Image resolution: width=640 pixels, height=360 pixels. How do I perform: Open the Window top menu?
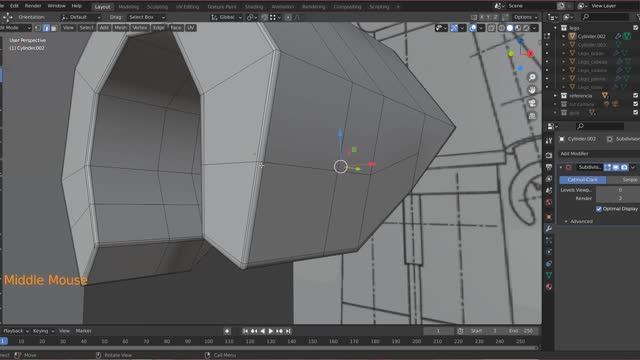[x=56, y=6]
